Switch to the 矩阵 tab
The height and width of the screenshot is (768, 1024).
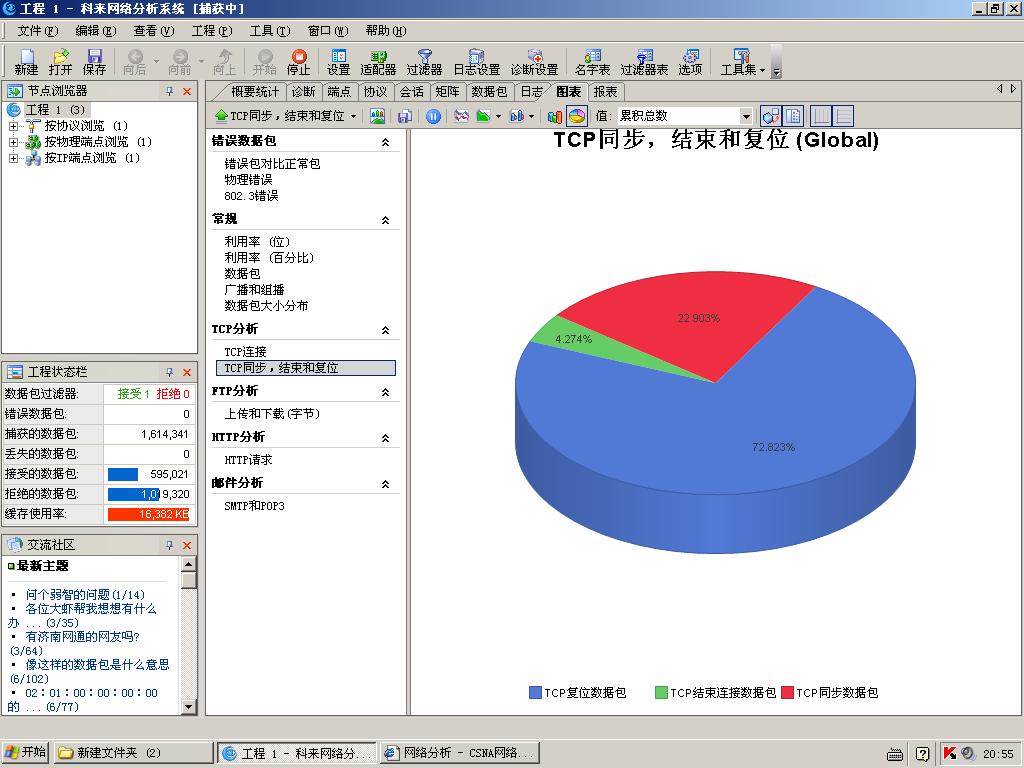click(447, 91)
